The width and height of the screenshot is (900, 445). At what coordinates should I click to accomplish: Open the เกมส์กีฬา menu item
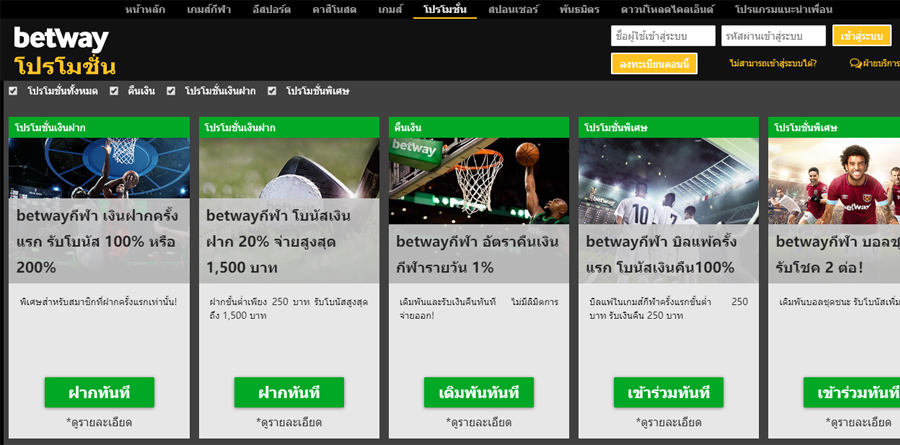(x=209, y=9)
